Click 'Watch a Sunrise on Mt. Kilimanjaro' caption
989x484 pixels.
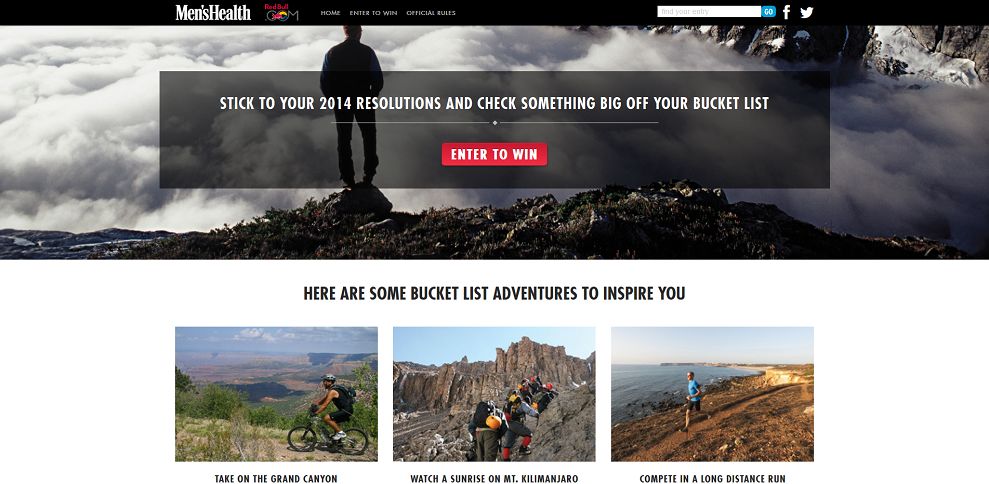click(494, 479)
